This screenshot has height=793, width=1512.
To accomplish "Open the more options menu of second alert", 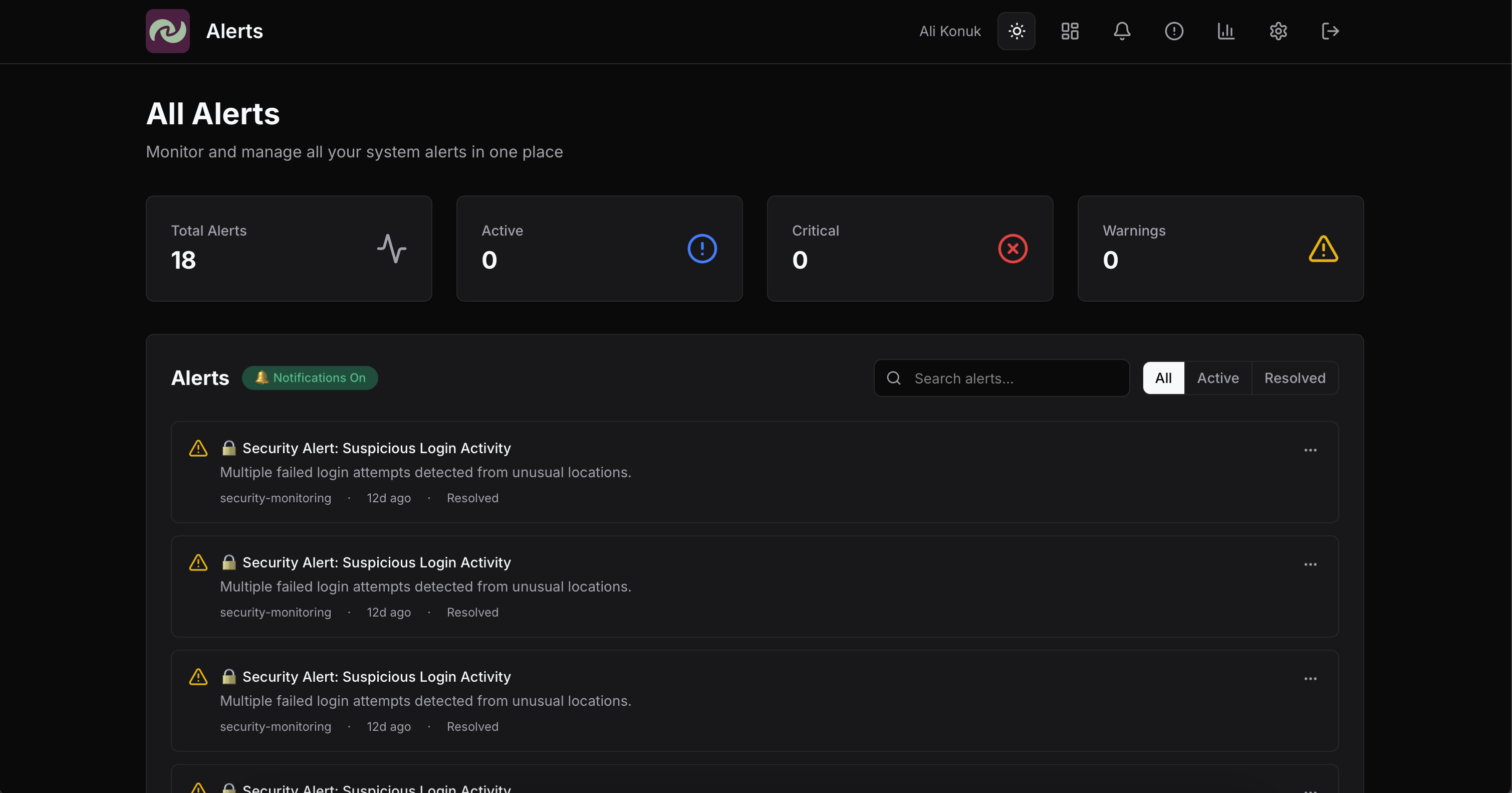I will point(1310,564).
